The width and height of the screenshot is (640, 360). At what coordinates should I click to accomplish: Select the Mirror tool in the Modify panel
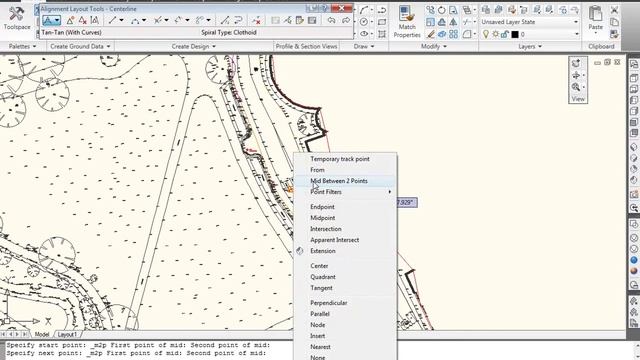pyautogui.click(x=453, y=22)
